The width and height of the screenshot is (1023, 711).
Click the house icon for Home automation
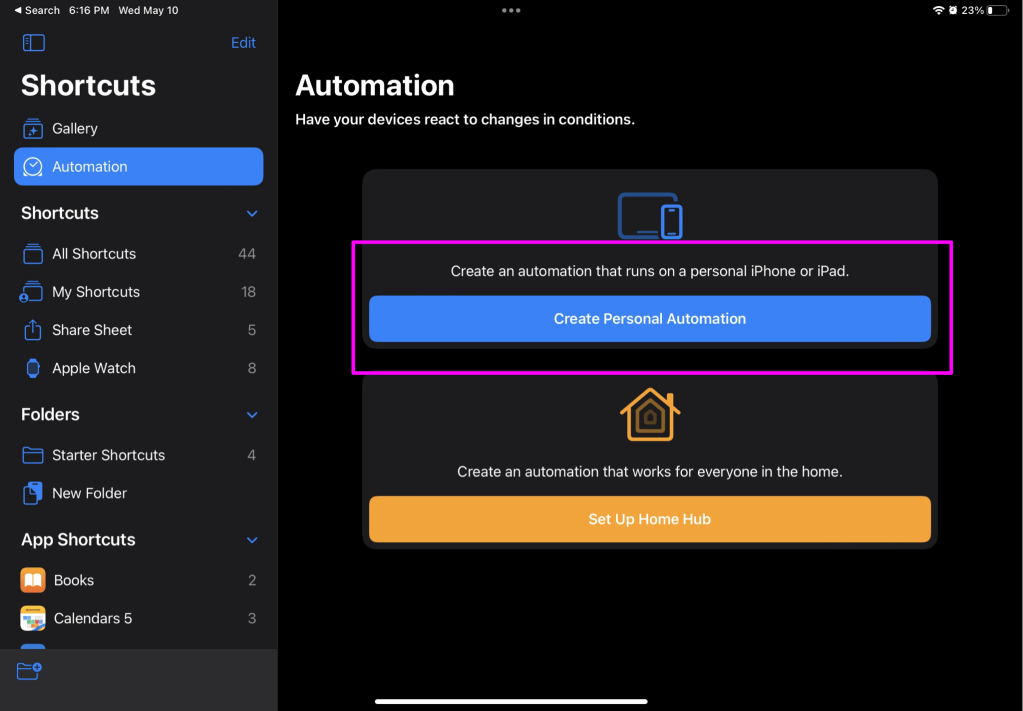649,415
